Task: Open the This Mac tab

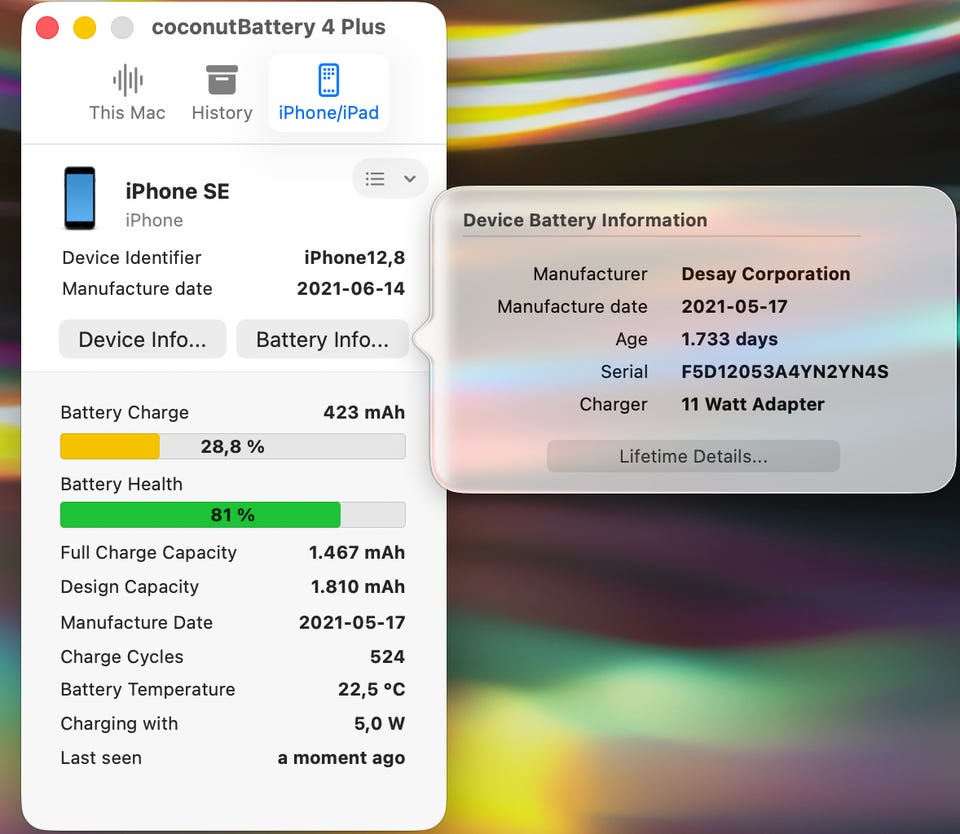Action: 127,93
